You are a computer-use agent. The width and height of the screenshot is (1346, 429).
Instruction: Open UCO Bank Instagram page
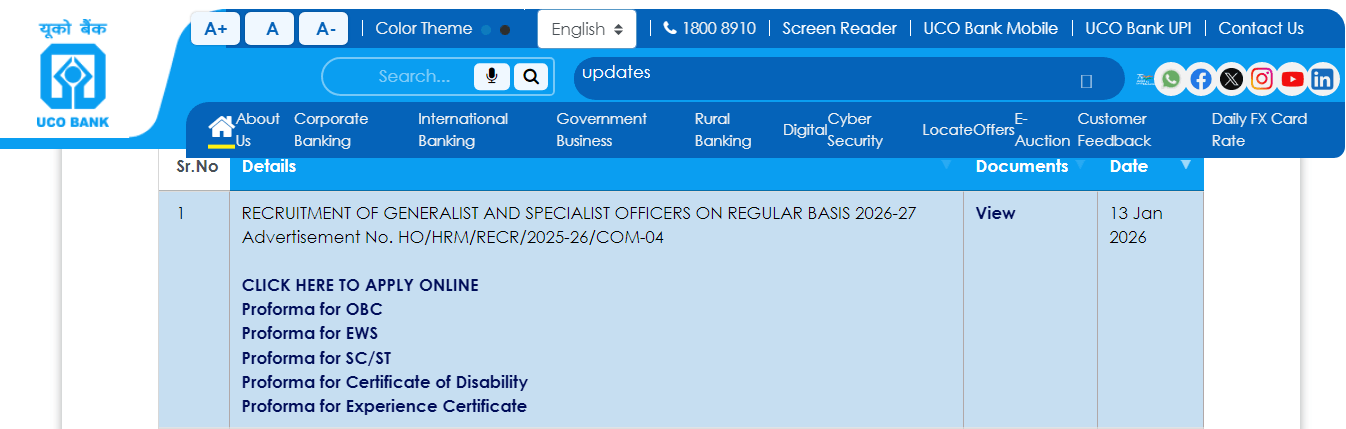click(x=1262, y=79)
